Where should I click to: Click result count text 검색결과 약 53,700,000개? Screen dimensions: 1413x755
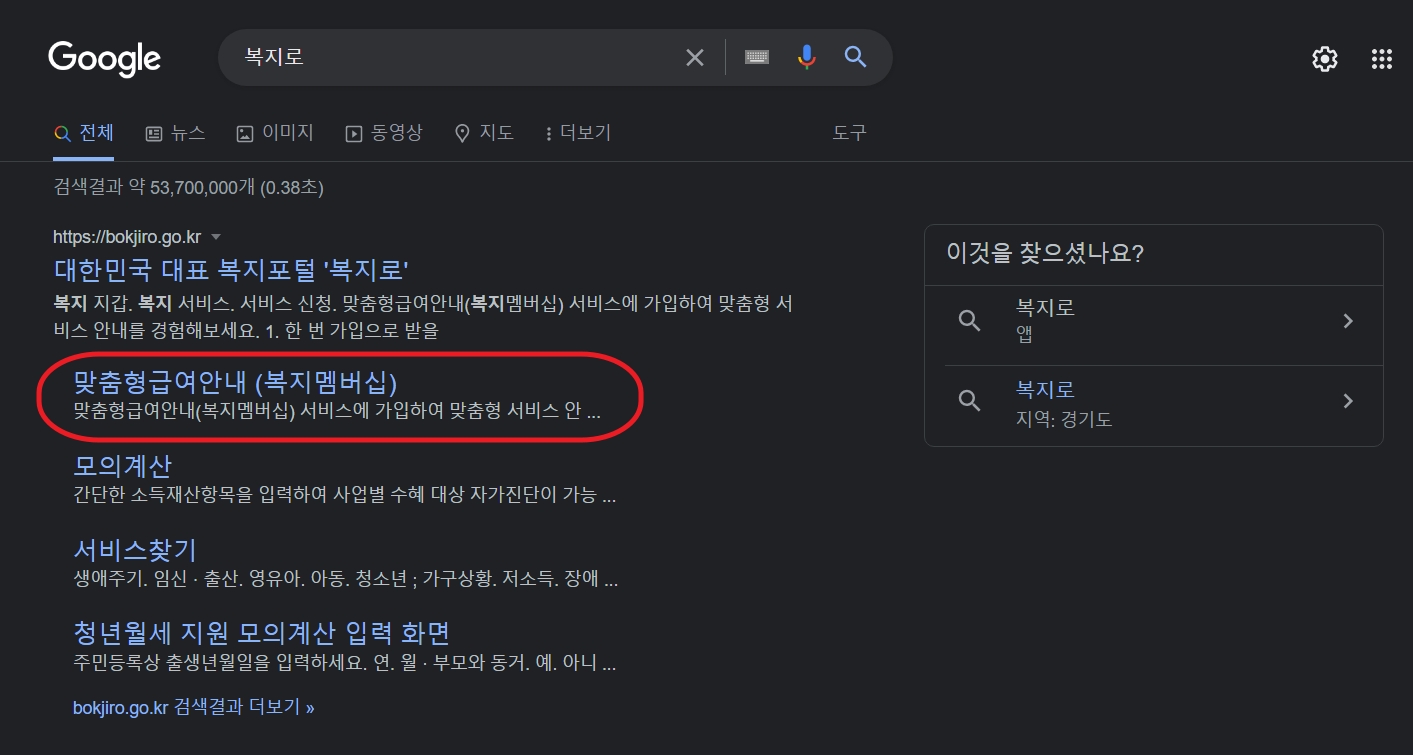pos(188,187)
